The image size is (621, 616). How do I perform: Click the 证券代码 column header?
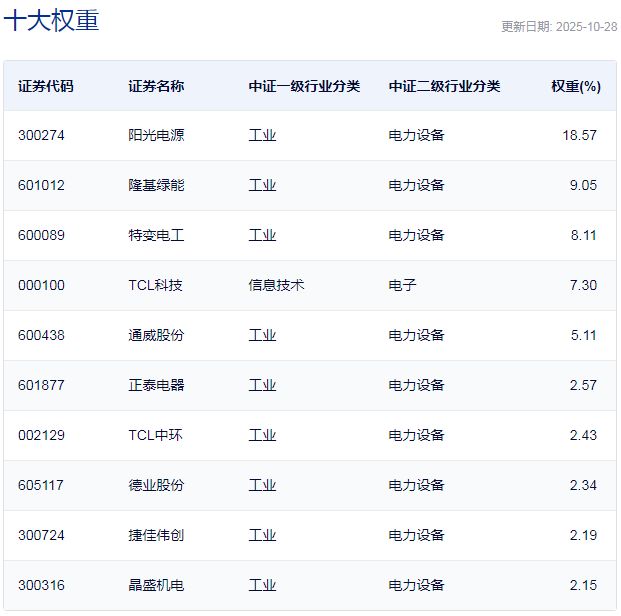[45, 86]
